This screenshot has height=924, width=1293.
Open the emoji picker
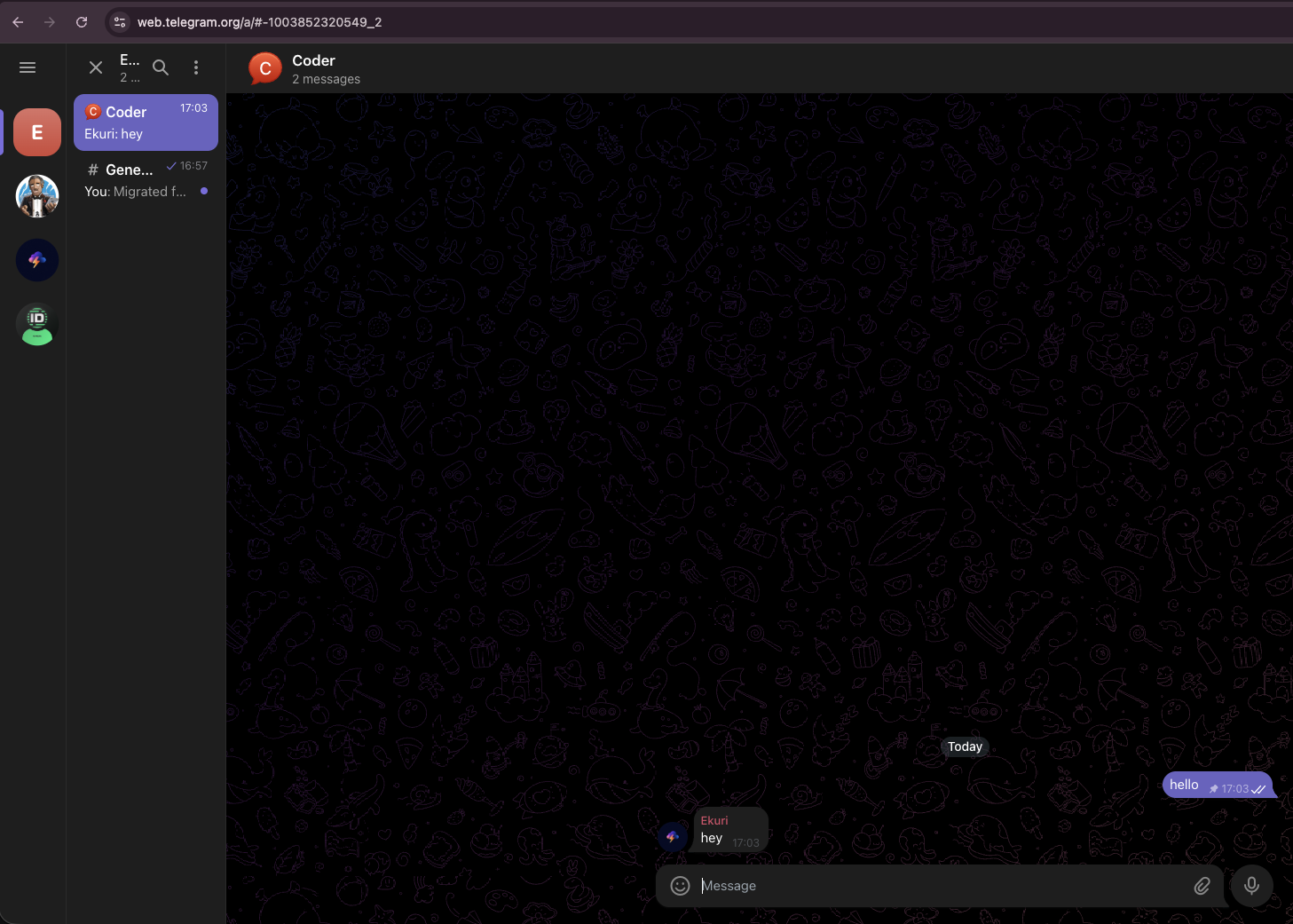click(x=680, y=886)
